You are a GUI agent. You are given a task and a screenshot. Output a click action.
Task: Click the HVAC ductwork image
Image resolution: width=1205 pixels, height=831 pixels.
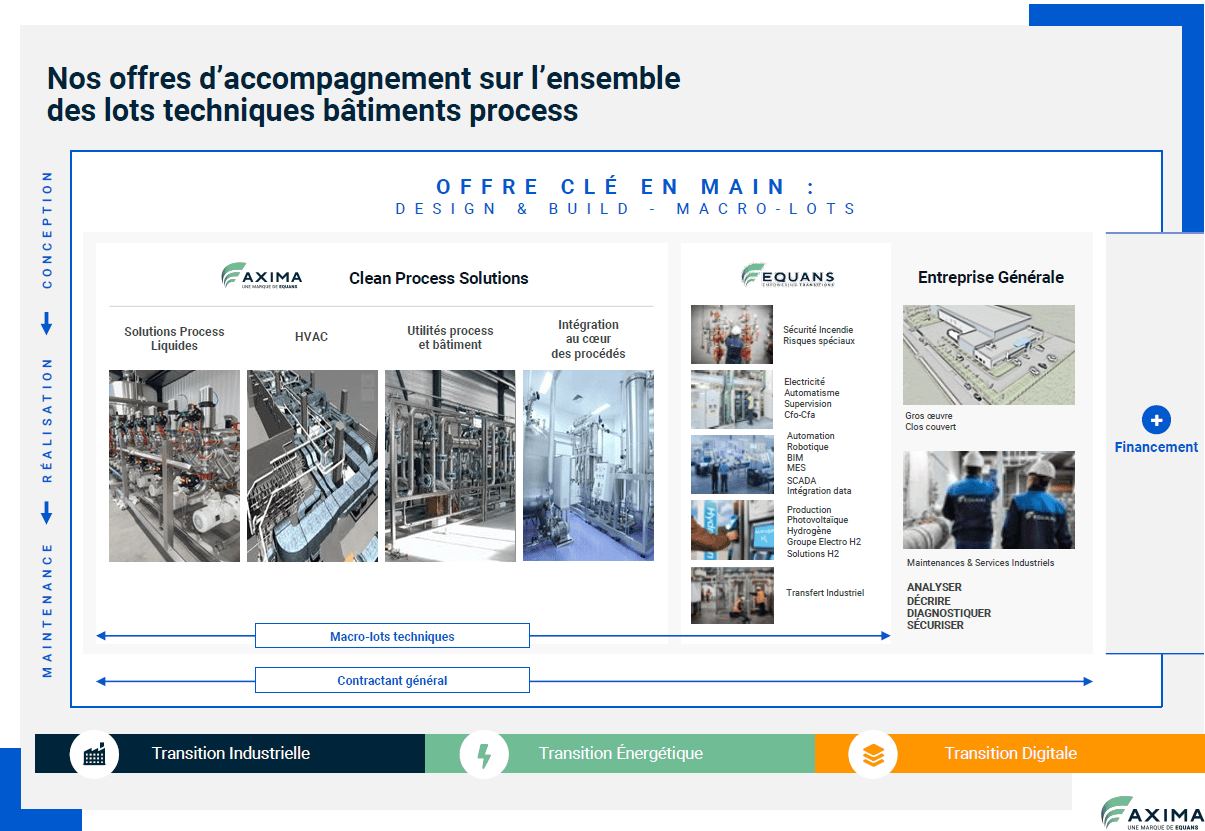(312, 465)
